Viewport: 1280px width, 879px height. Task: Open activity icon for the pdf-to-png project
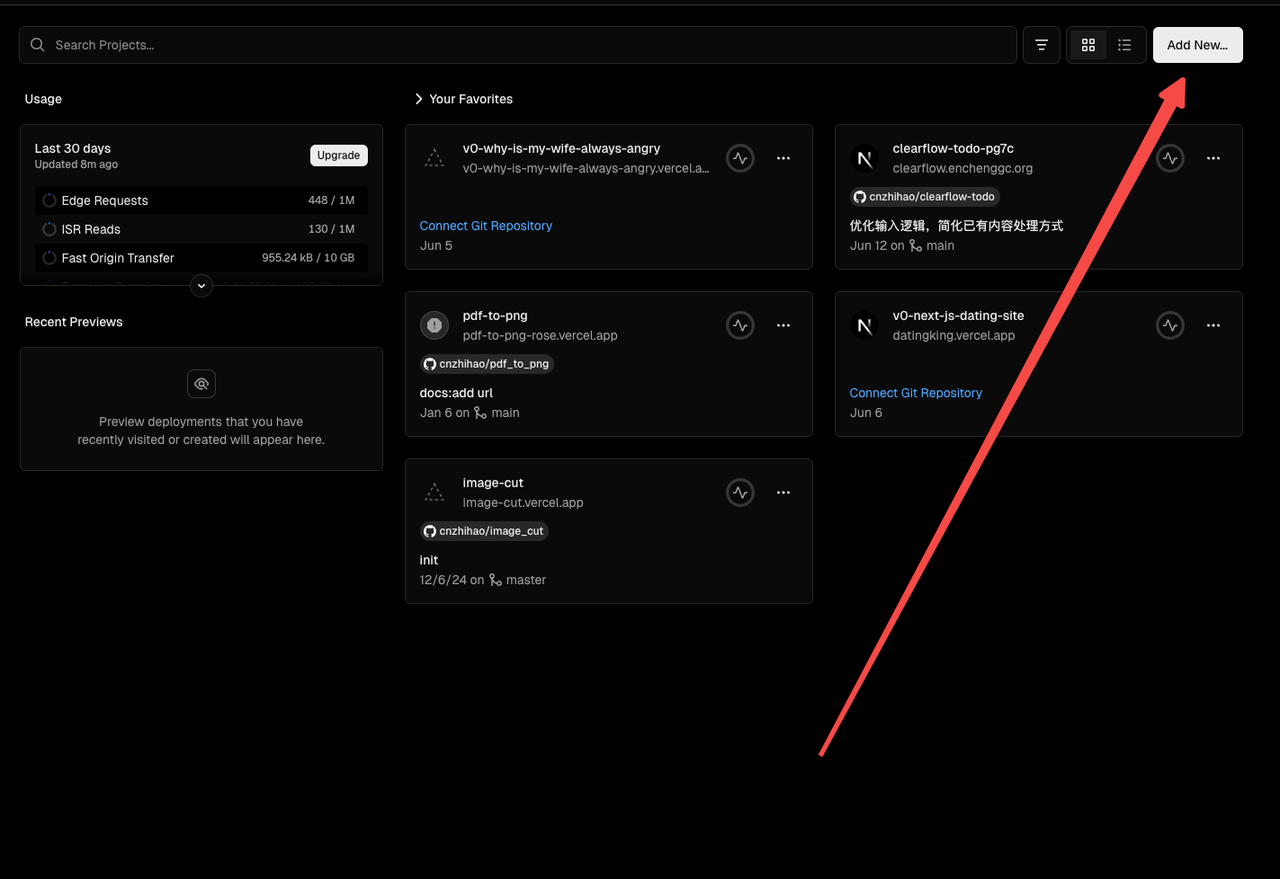740,325
